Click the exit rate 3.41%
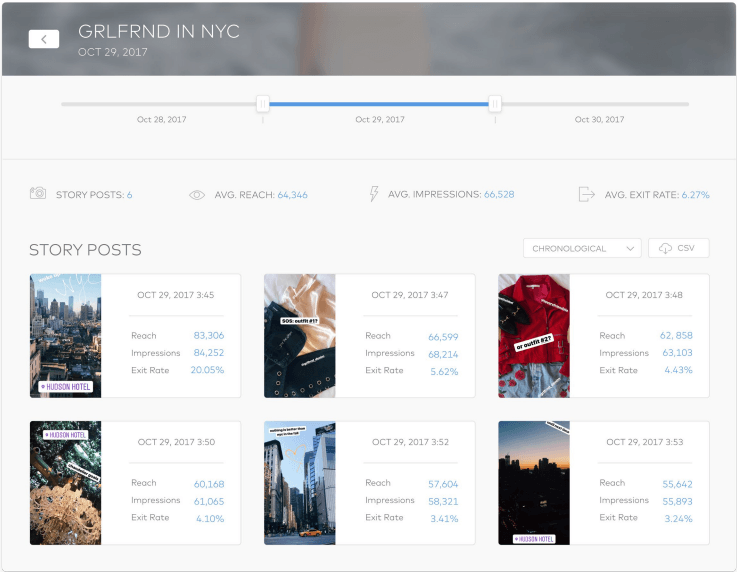 pos(444,518)
